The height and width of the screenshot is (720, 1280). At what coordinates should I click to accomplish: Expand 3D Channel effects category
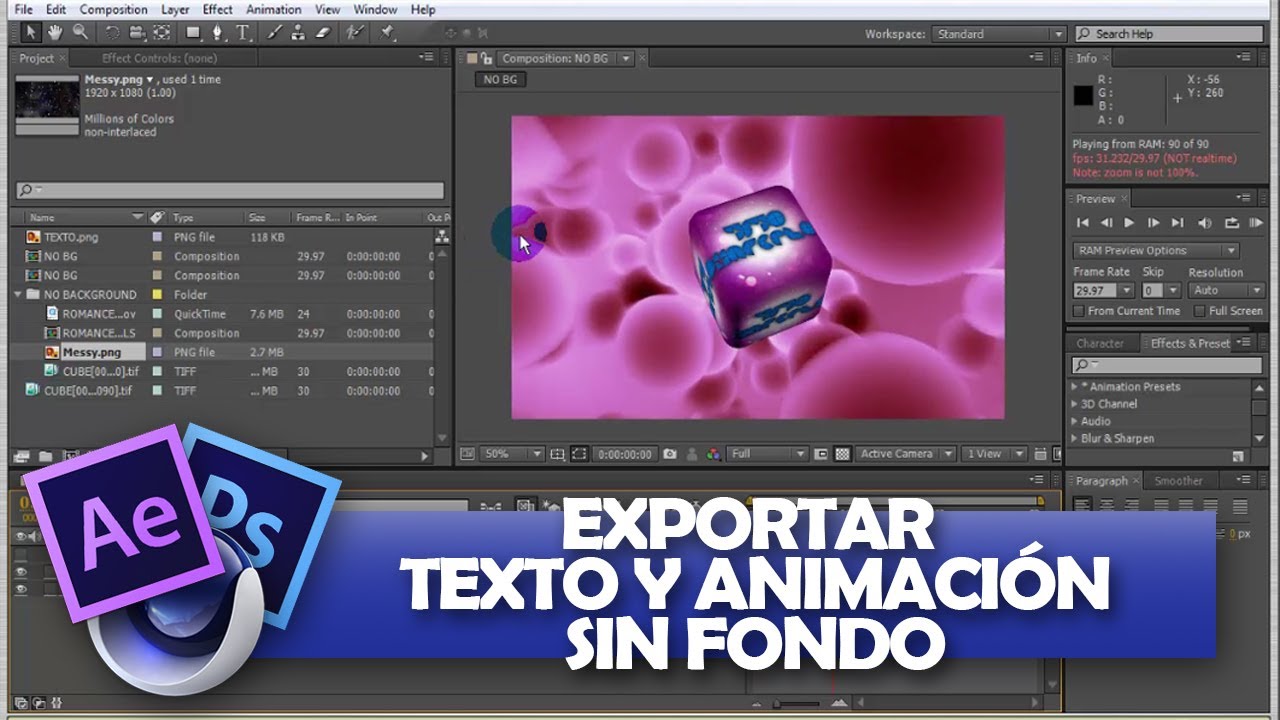pyautogui.click(x=1076, y=404)
